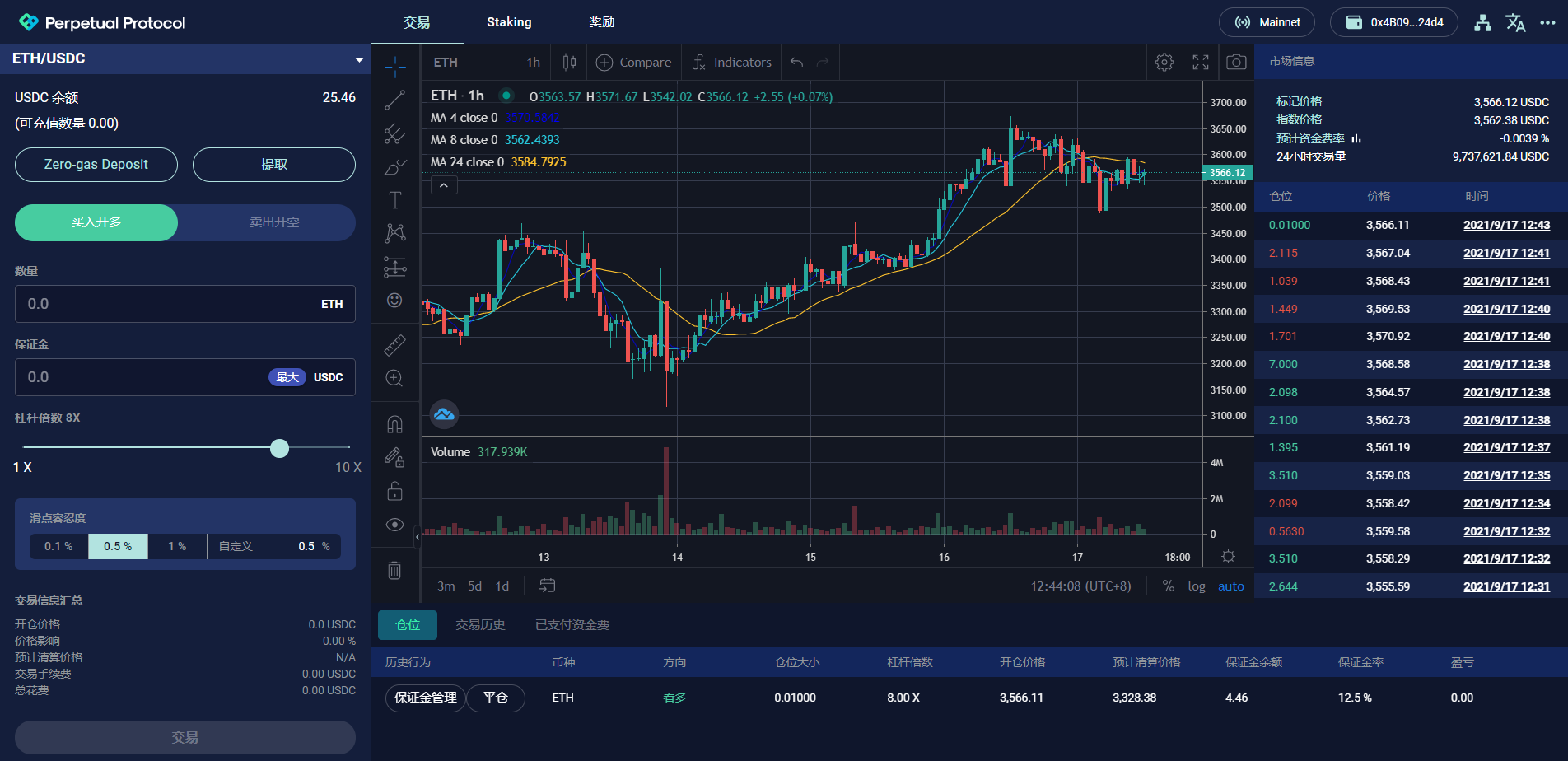Open chart settings gear icon
Image resolution: width=1568 pixels, height=761 pixels.
(1164, 63)
